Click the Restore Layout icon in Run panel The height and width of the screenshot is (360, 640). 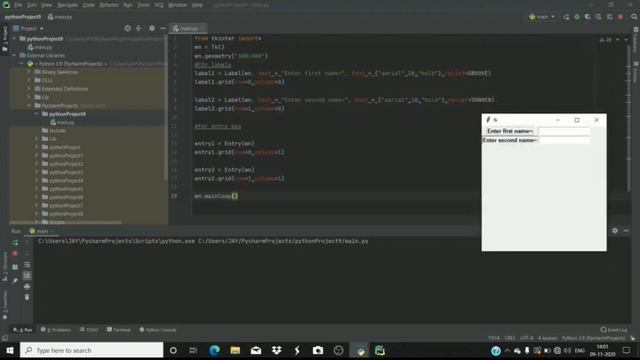(x=15, y=267)
